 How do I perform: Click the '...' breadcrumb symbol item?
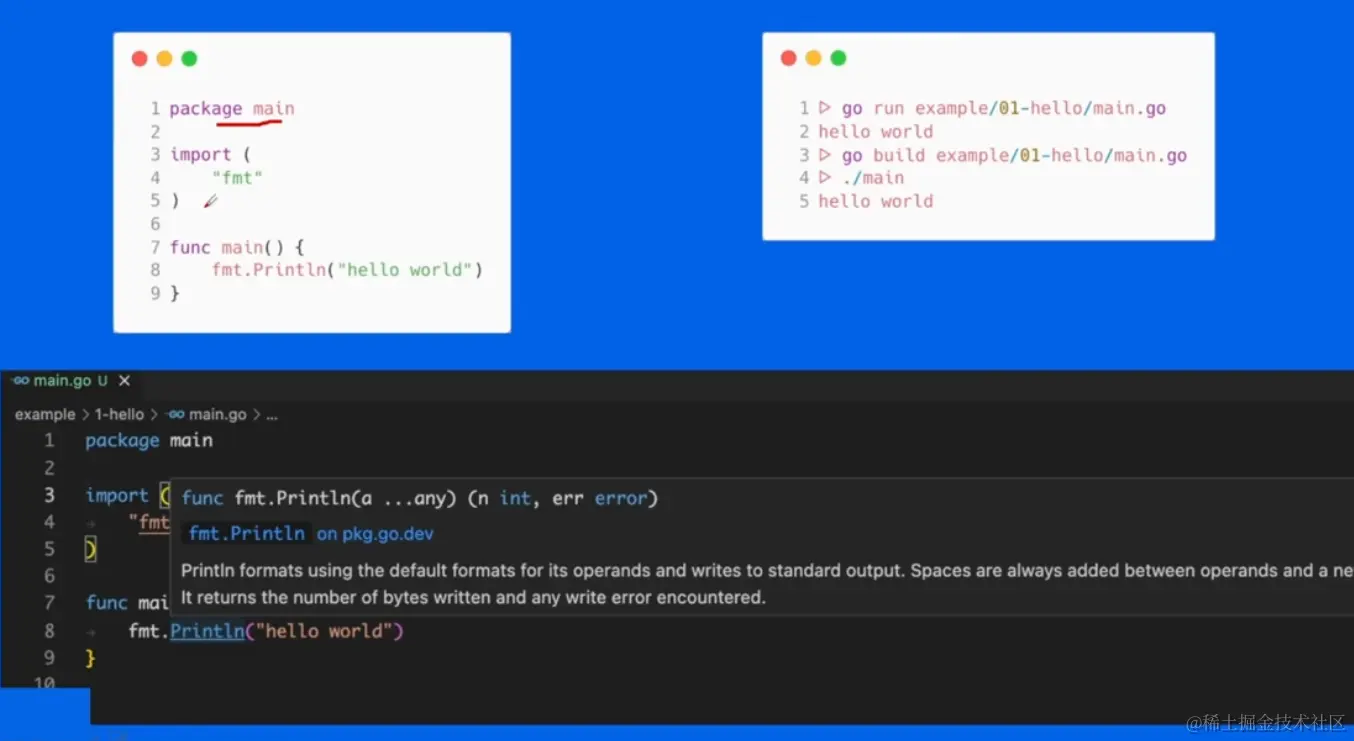(271, 414)
